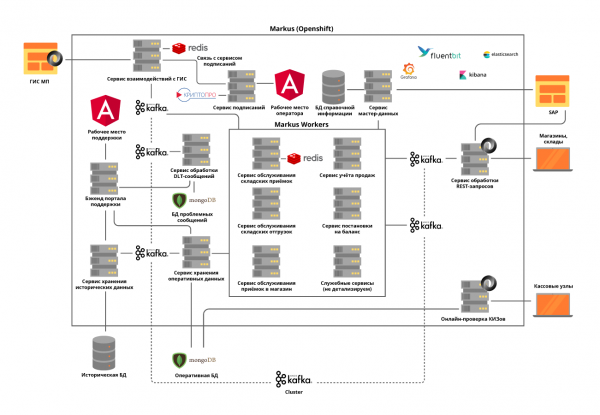Click the elasticsearch logo
Viewport: 600px width, 415px height.
point(501,53)
